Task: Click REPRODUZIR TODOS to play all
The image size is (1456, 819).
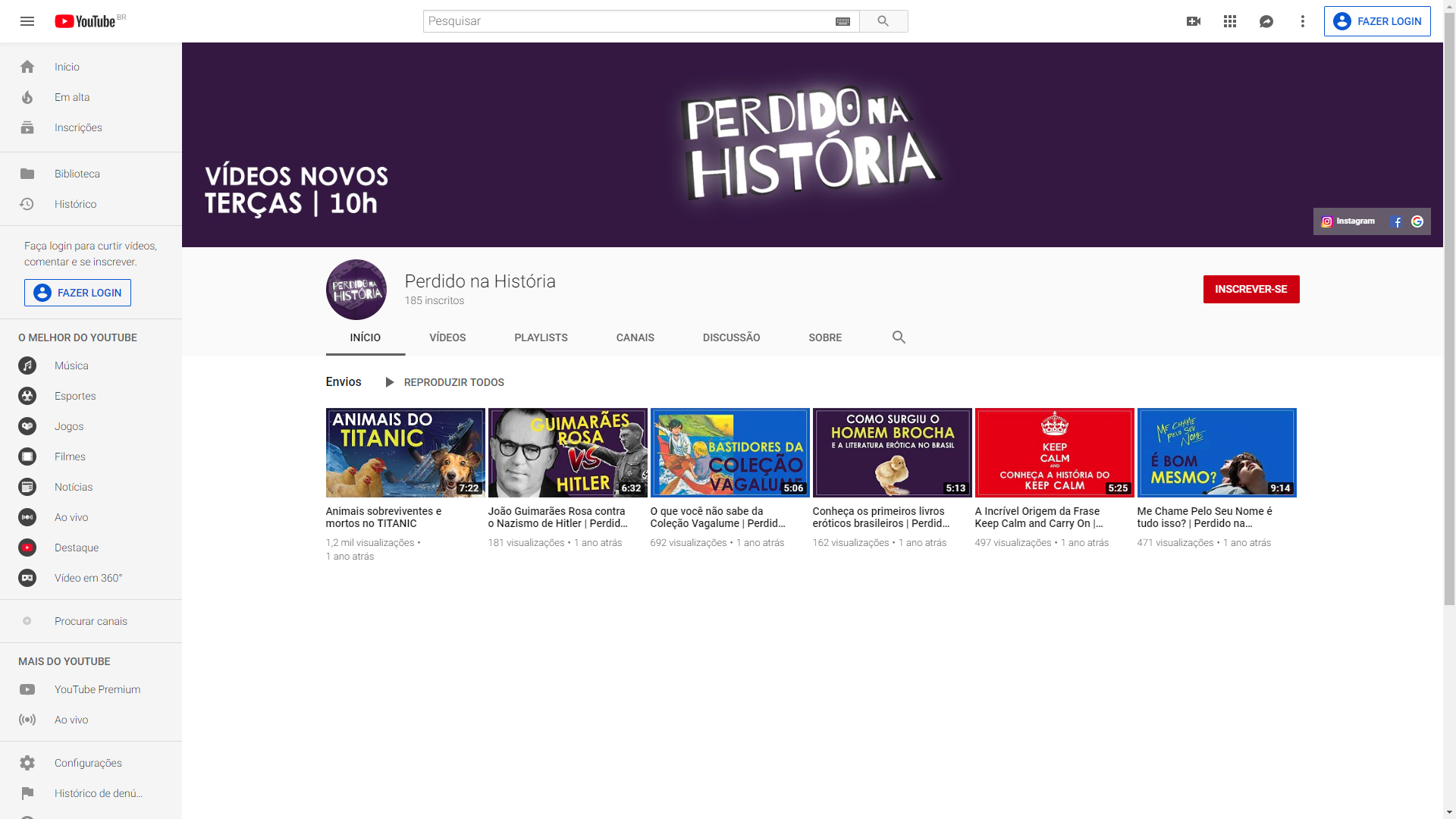Action: point(445,382)
